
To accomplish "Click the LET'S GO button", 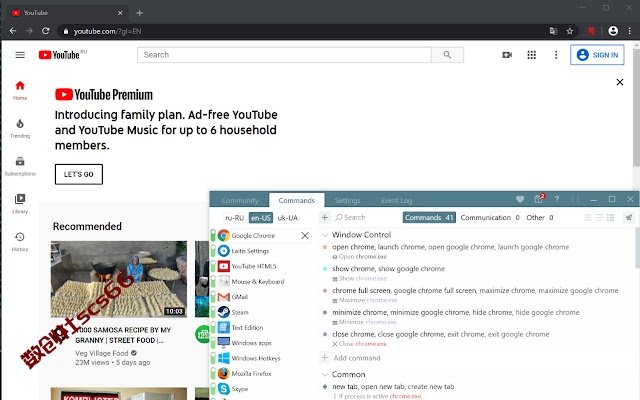I will pyautogui.click(x=79, y=174).
